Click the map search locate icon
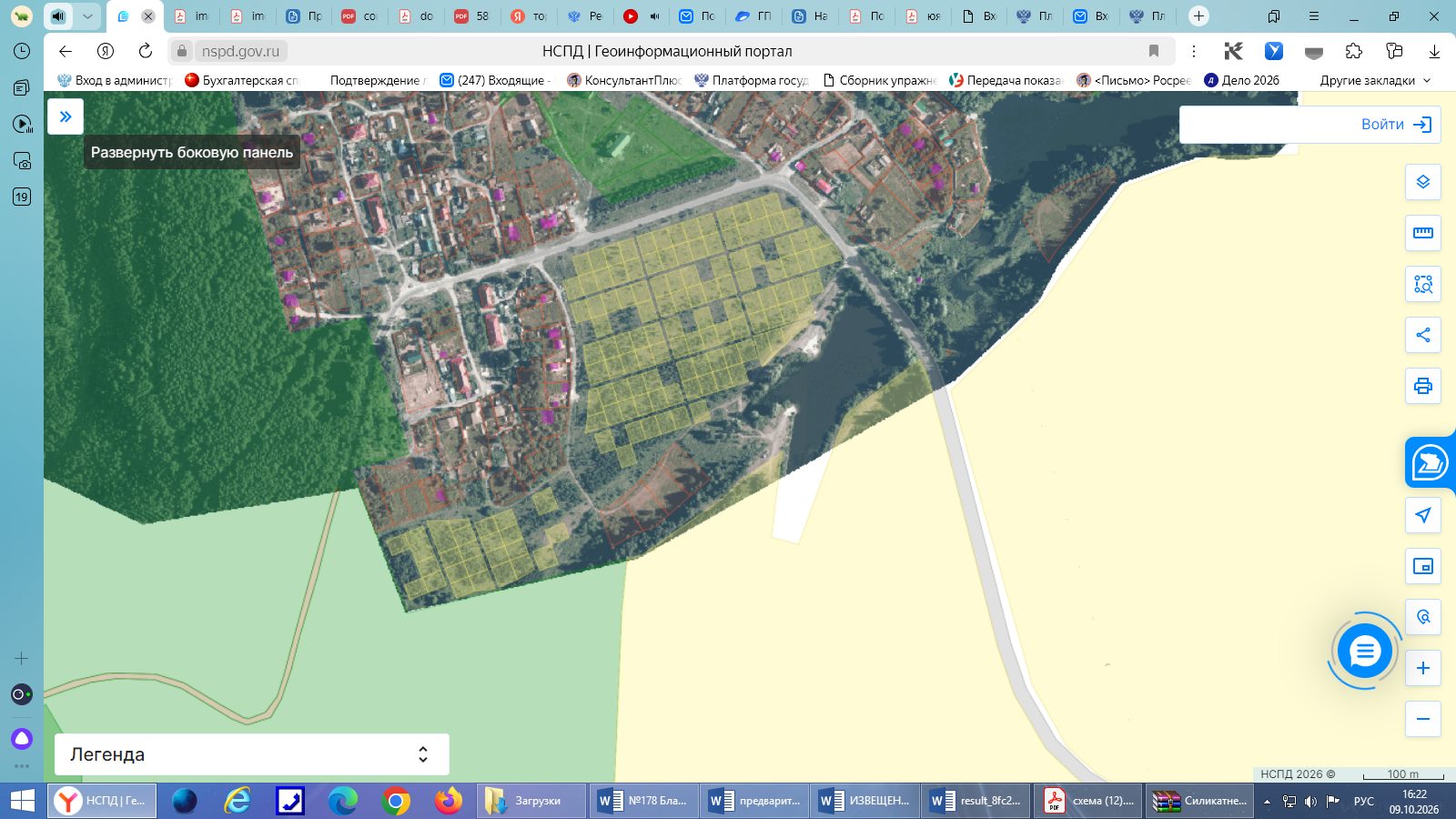Image resolution: width=1456 pixels, height=819 pixels. [x=1423, y=617]
